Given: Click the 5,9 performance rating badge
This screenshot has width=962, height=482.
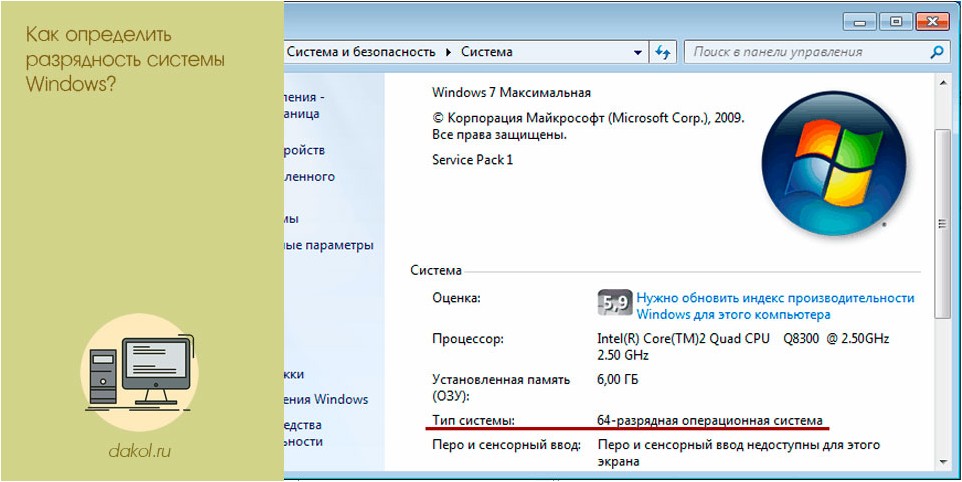Looking at the screenshot, I should 614,302.
